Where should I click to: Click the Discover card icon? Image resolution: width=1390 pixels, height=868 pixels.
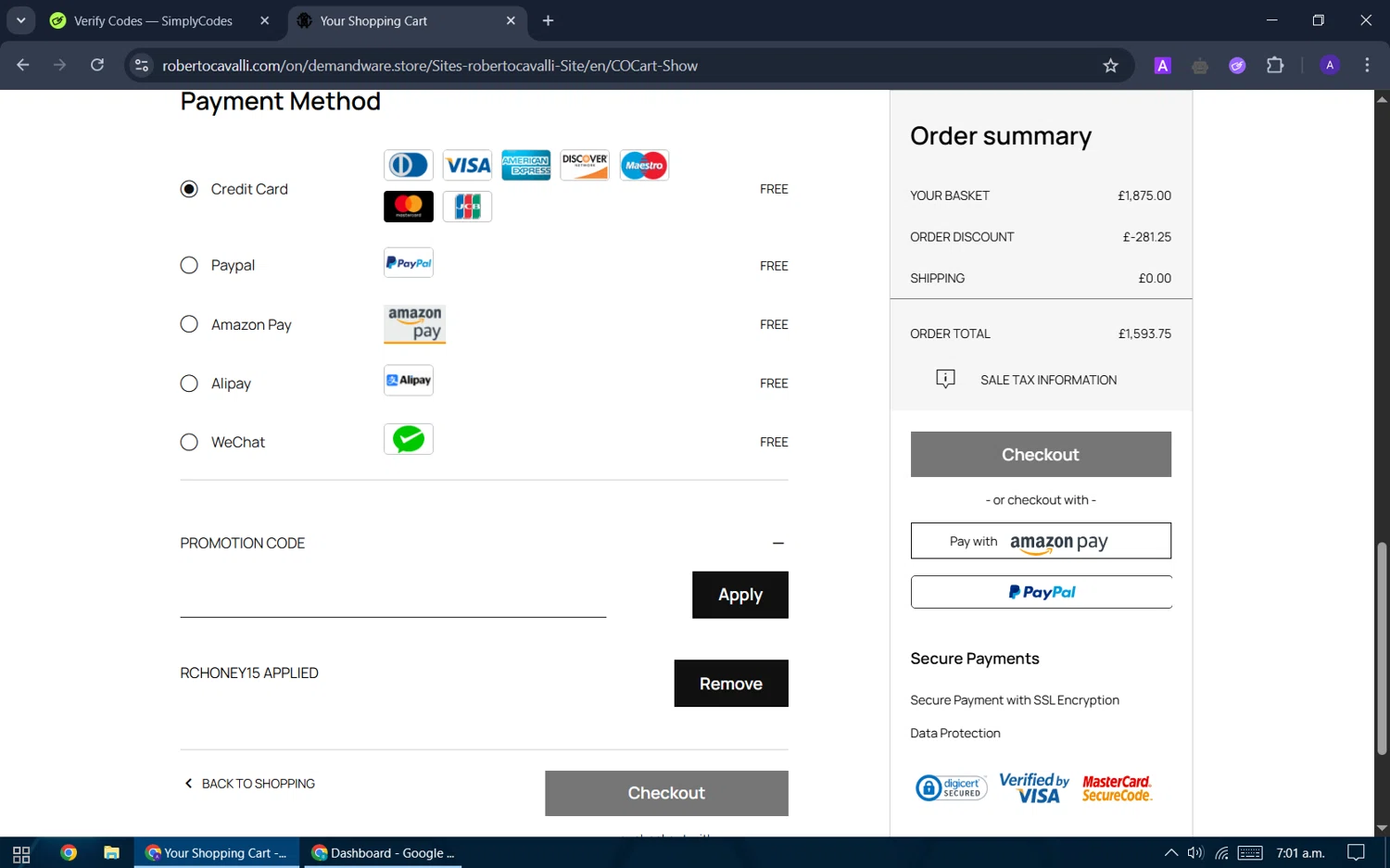[x=585, y=165]
